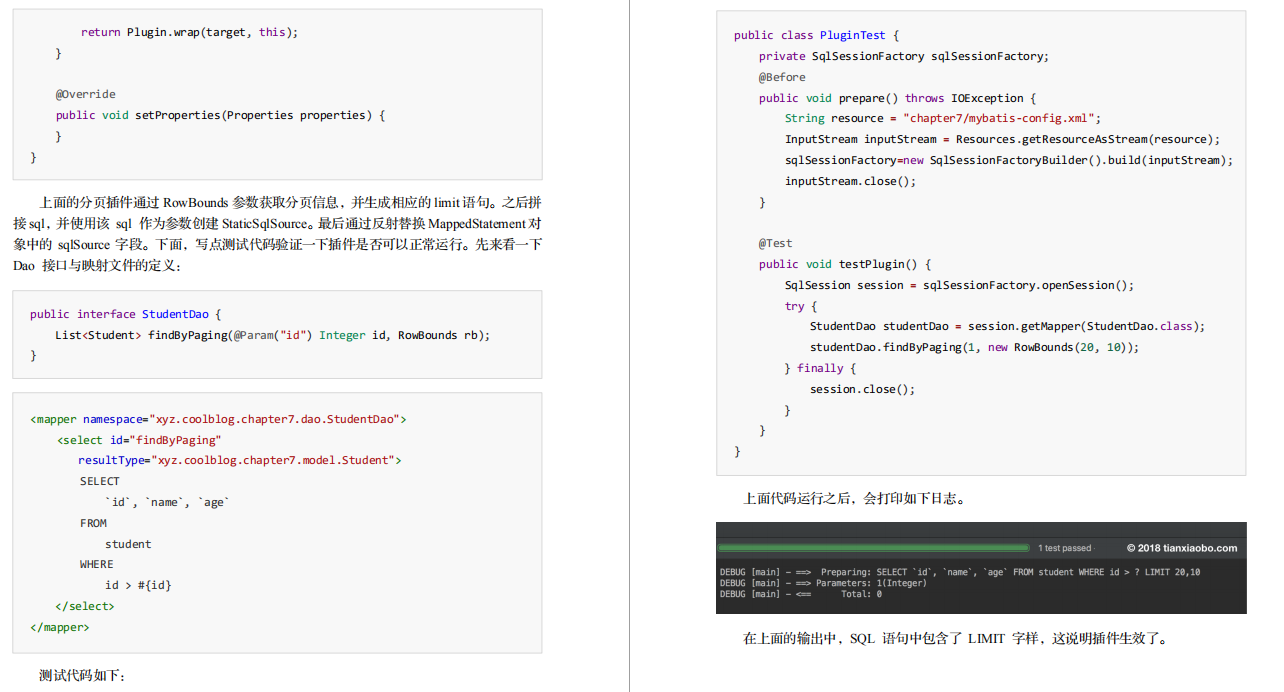Click the "InputStream inputStream = Resources.getResourceAsStream" line

point(1003,139)
